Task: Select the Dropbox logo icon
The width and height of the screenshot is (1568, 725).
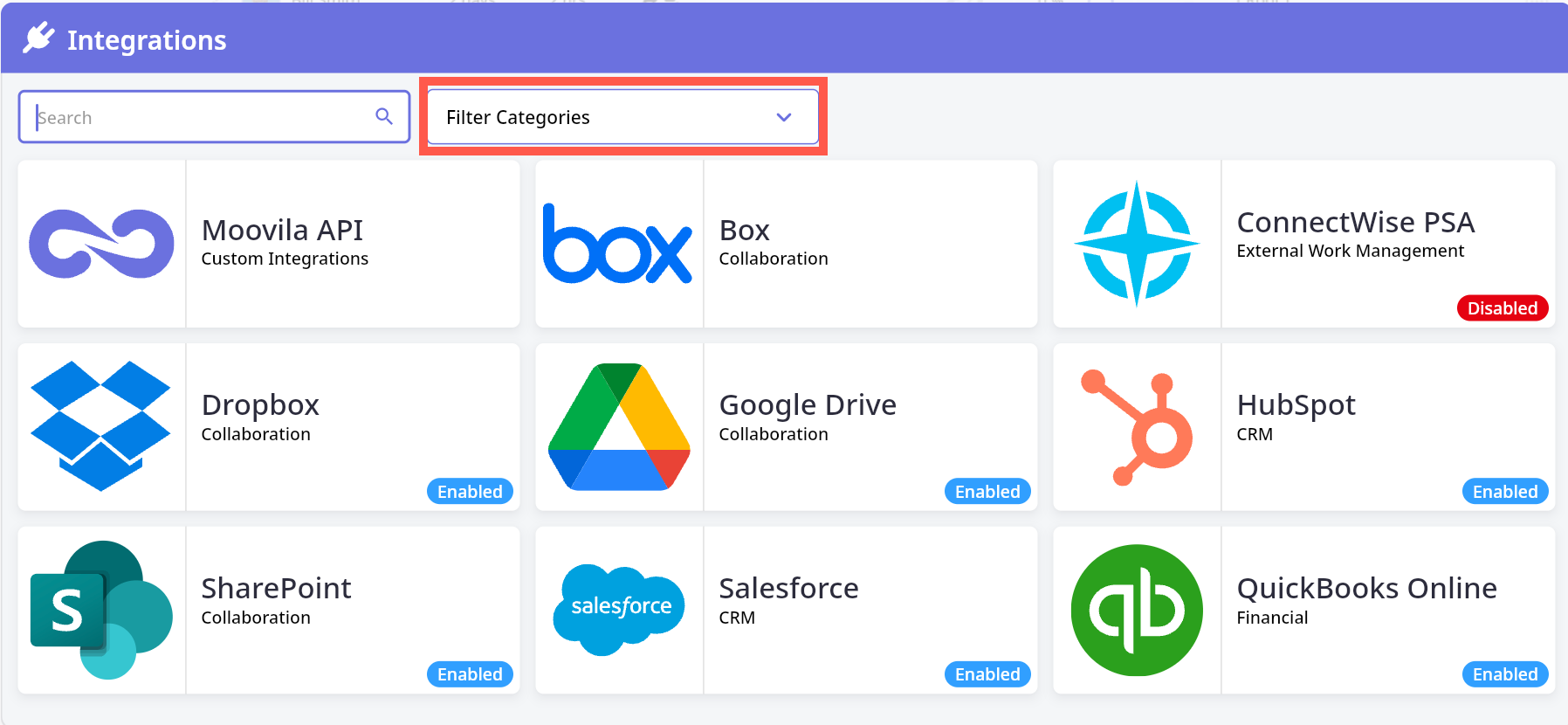Action: 101,426
